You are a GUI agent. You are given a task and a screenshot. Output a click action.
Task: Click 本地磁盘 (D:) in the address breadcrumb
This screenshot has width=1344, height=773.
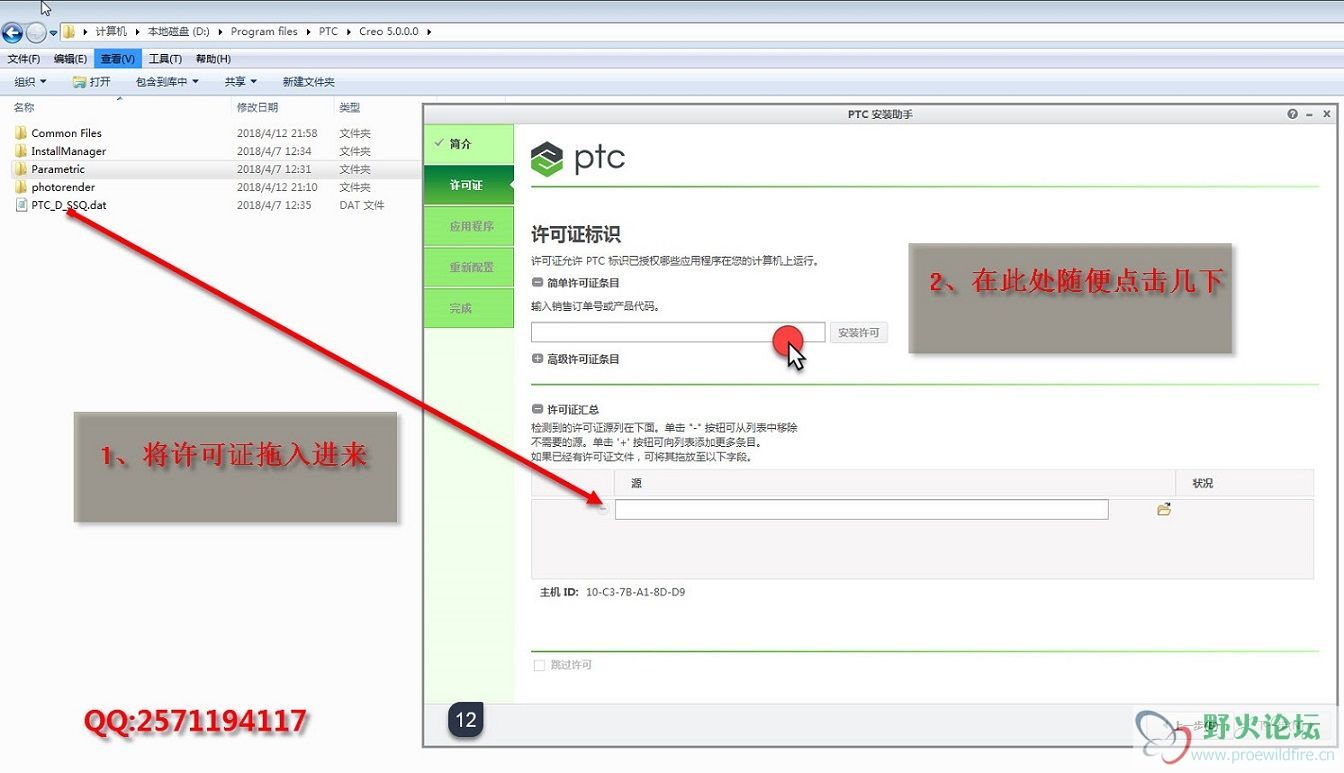[x=179, y=32]
